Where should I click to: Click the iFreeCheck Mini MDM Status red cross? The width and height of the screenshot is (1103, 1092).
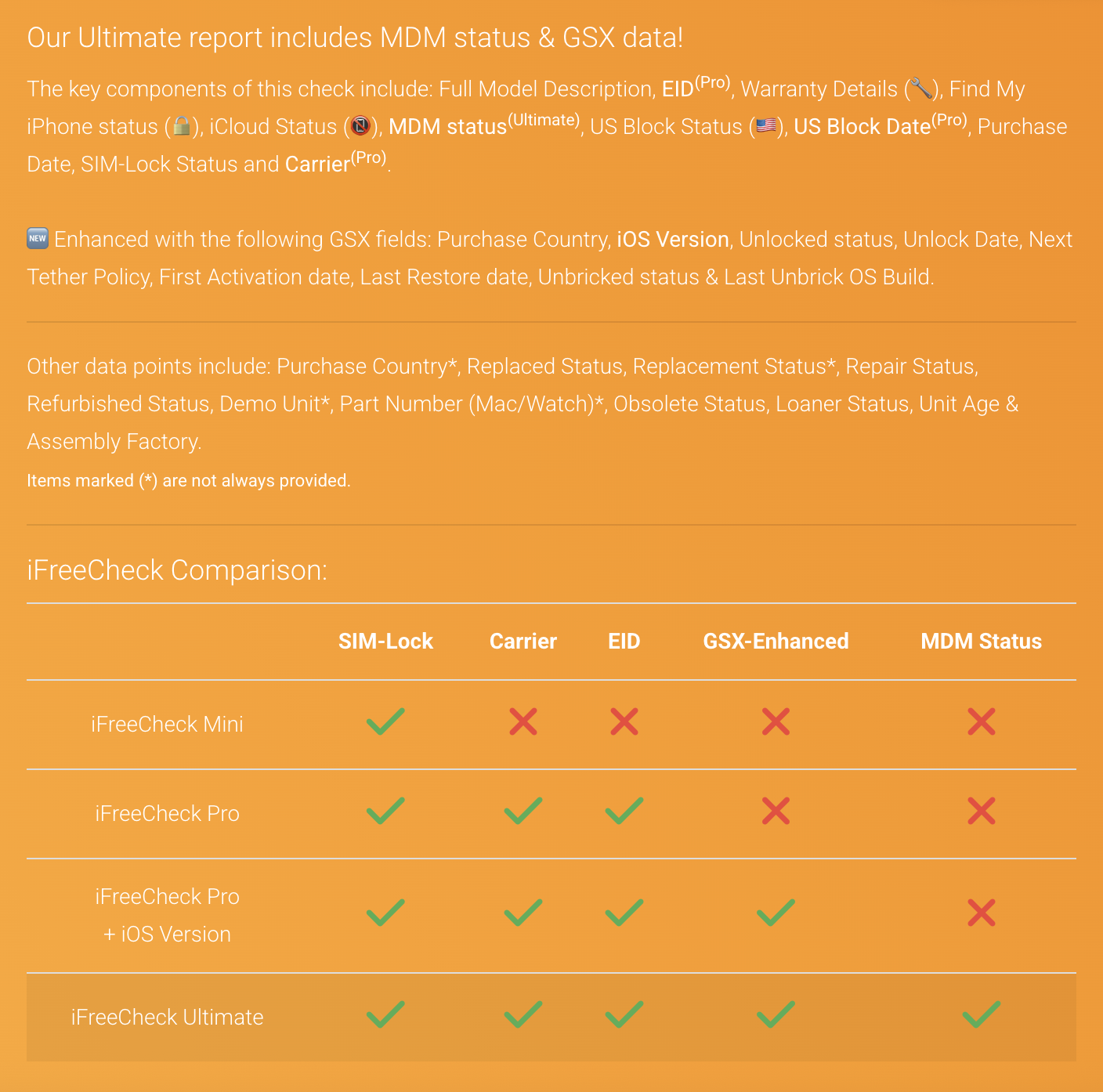pyautogui.click(x=981, y=721)
